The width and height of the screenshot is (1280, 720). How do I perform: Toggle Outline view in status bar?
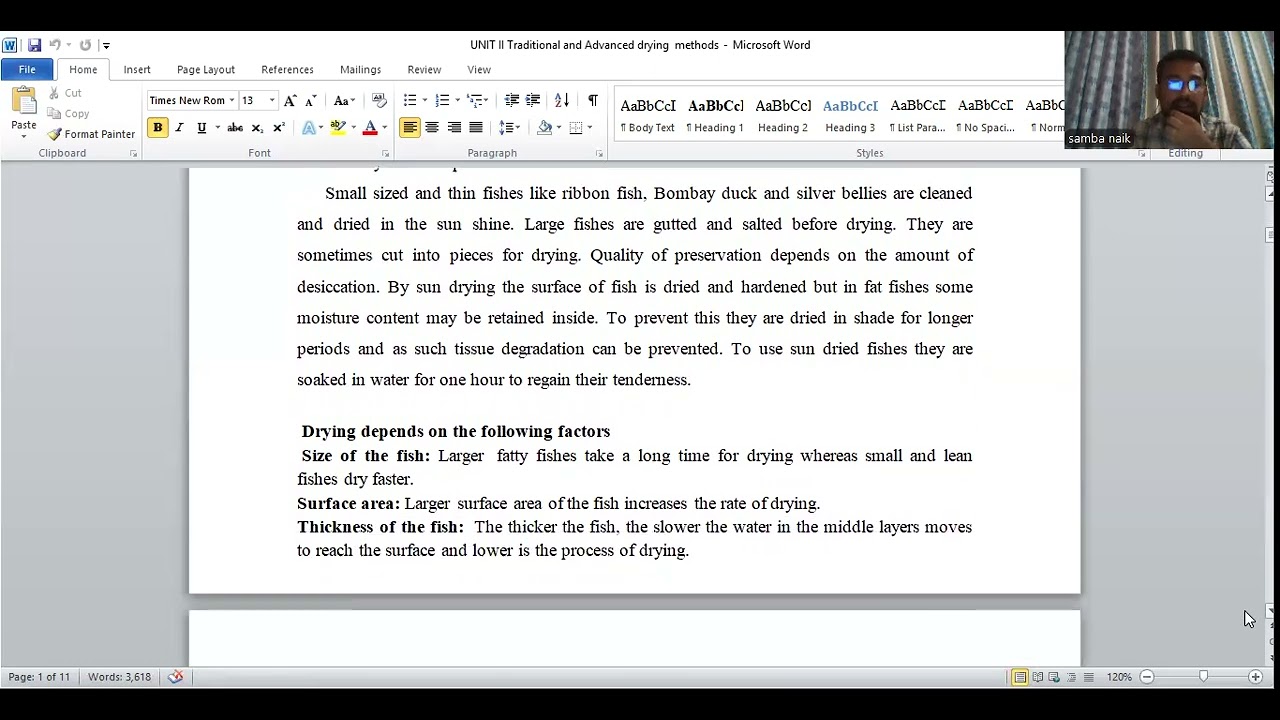tap(1071, 677)
